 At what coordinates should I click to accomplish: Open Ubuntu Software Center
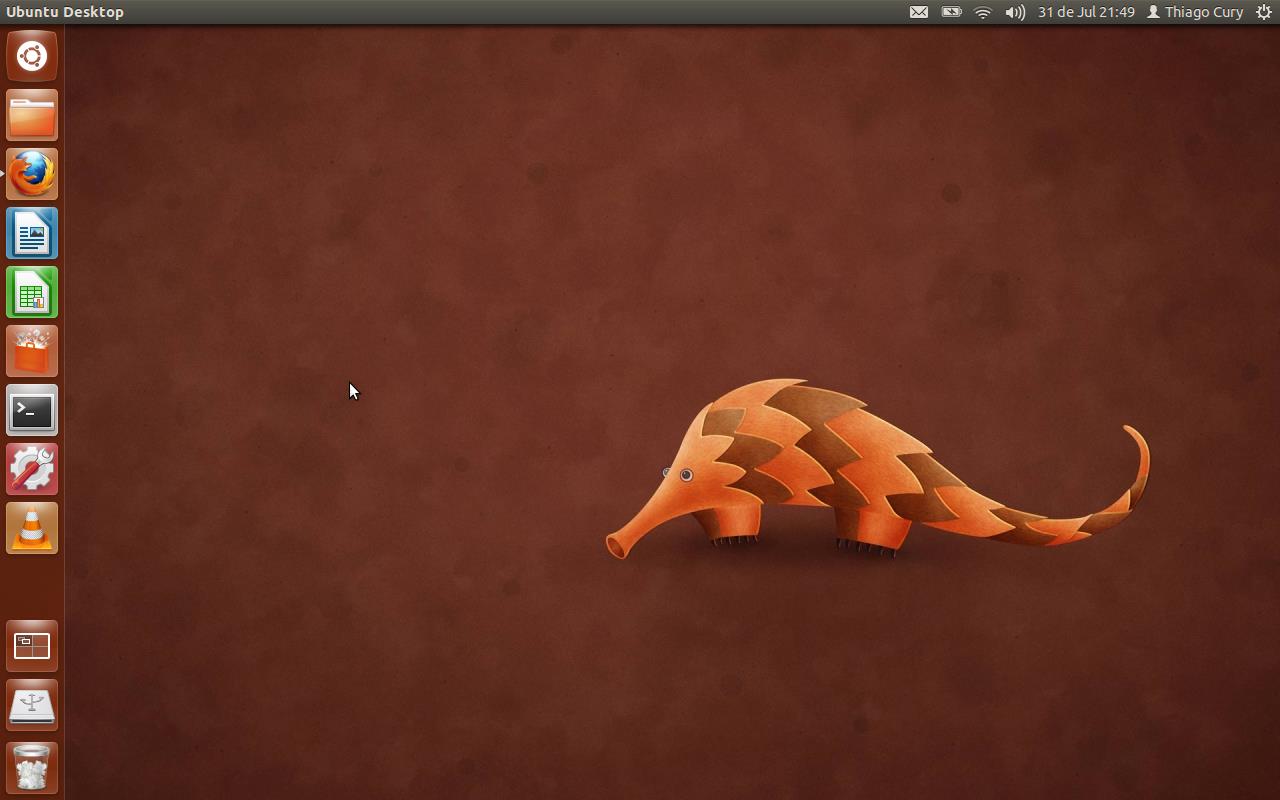coord(32,351)
